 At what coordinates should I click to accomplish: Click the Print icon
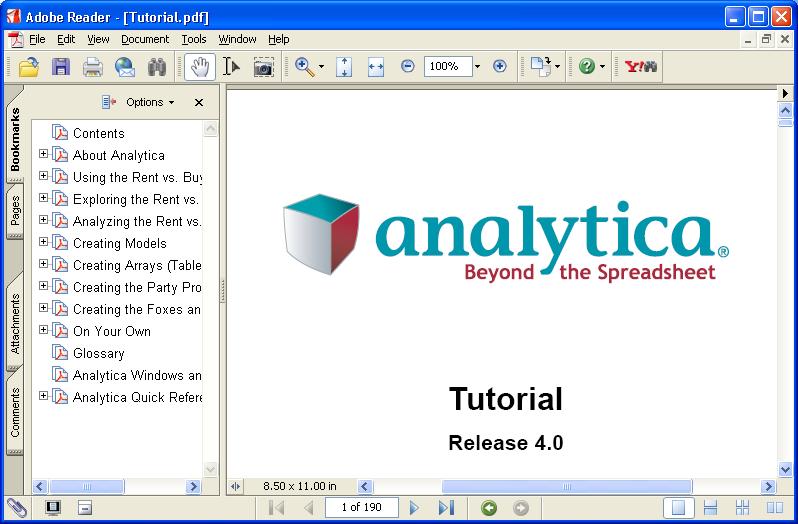pyautogui.click(x=93, y=67)
